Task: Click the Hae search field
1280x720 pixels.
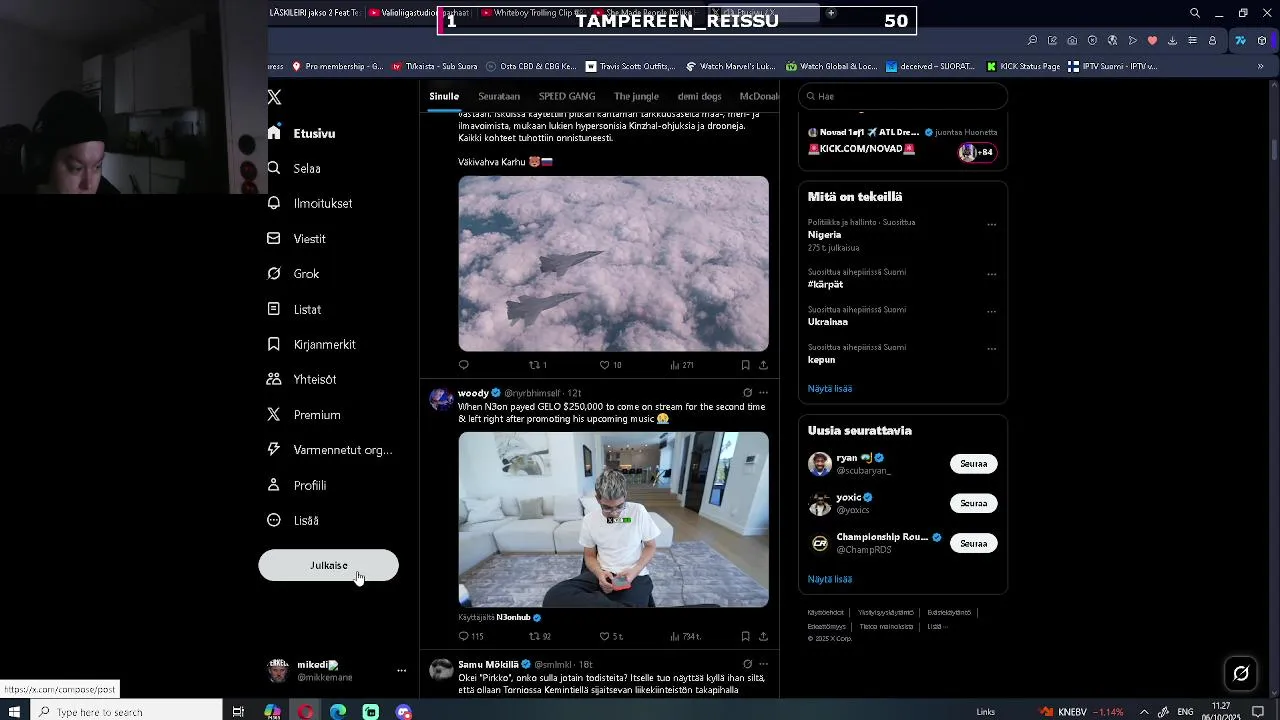Action: coord(903,96)
